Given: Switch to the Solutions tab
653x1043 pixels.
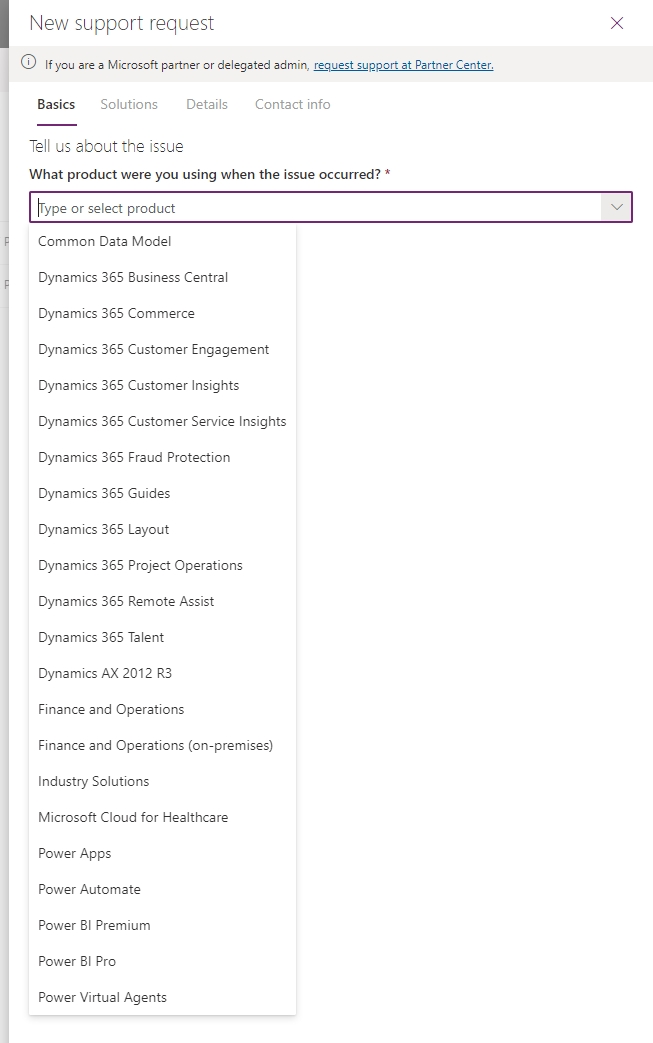Looking at the screenshot, I should (129, 104).
